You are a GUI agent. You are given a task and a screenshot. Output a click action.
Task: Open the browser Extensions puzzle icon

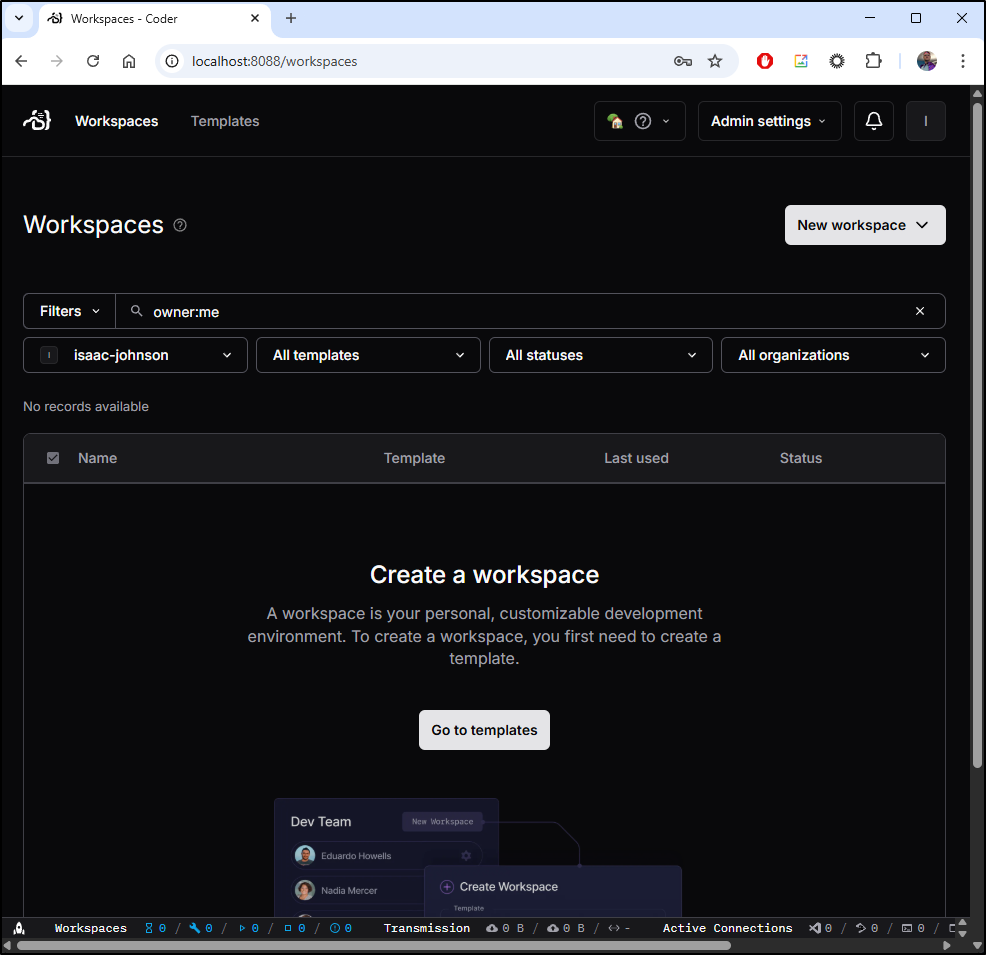click(x=873, y=61)
